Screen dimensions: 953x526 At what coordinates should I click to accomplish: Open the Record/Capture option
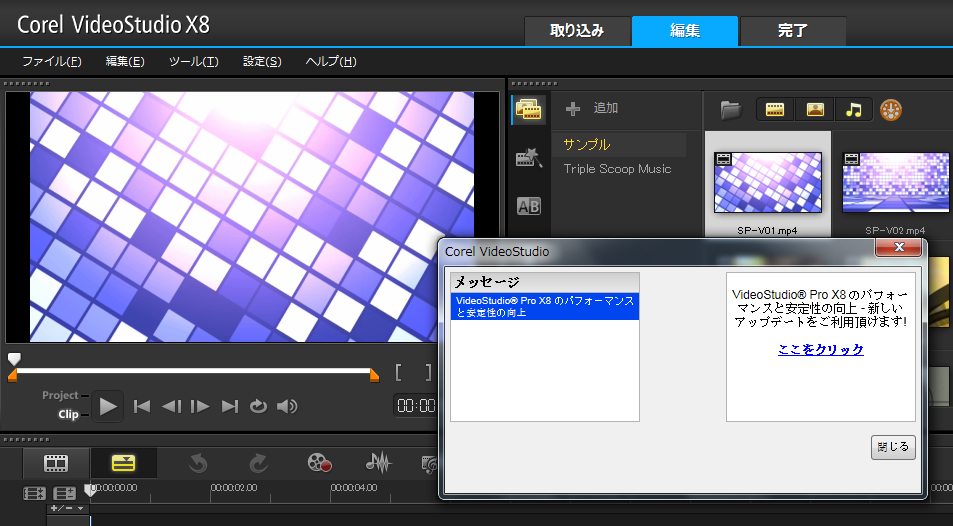click(319, 463)
